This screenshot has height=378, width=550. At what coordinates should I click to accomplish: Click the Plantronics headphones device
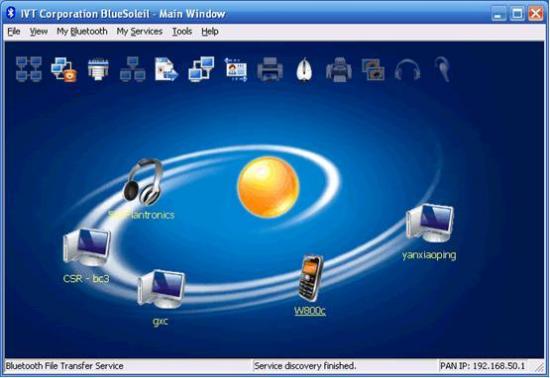click(143, 182)
